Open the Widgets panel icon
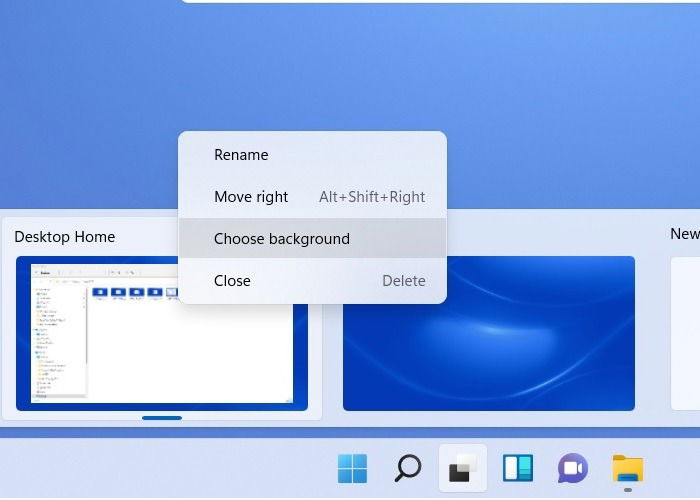The image size is (700, 500). tap(518, 468)
